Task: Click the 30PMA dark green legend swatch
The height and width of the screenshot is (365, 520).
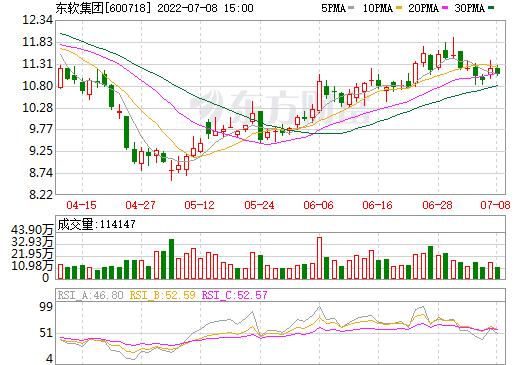Action: [491, 8]
